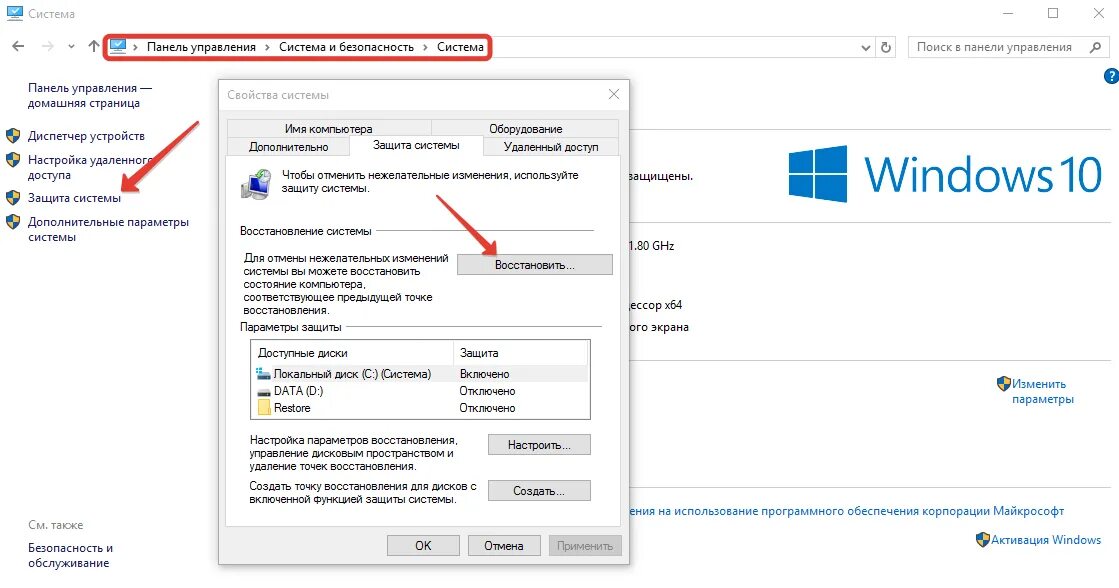Click shield icon beside 'Настройка удаленного доступа'
Screen dimensions: 1119x588
point(13,160)
